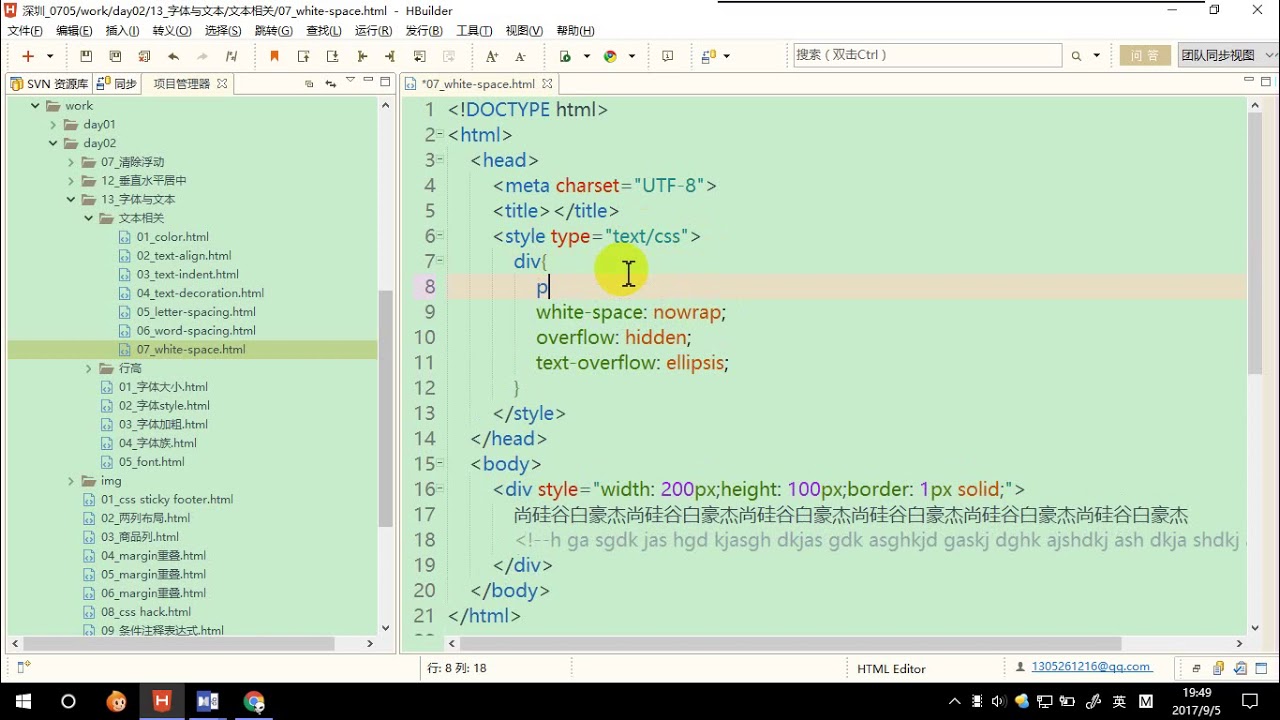Click fold toggle on line 16 div
The width and height of the screenshot is (1280, 720).
click(441, 489)
